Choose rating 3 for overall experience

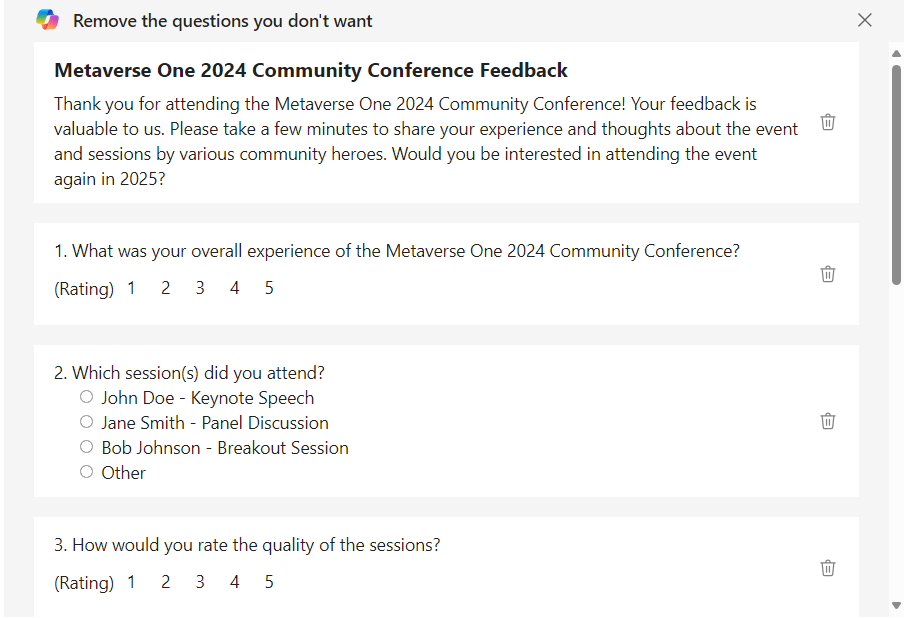tap(200, 288)
